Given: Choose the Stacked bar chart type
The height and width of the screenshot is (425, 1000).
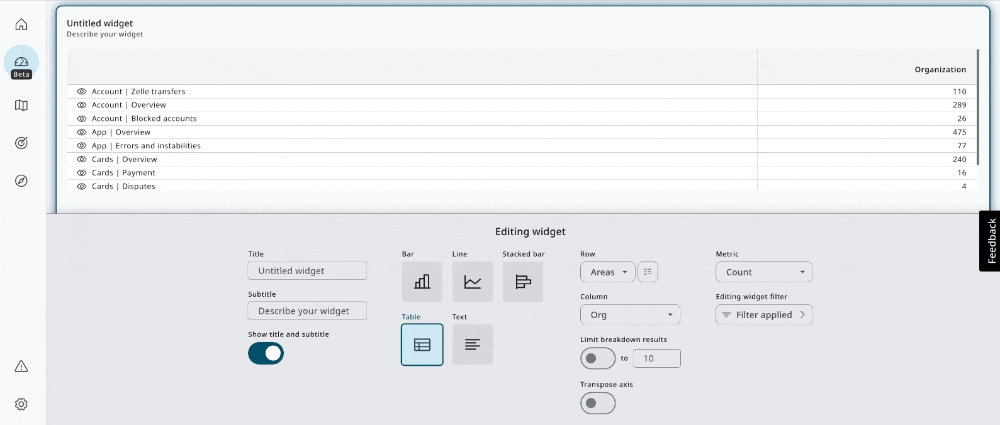Looking at the screenshot, I should [522, 282].
